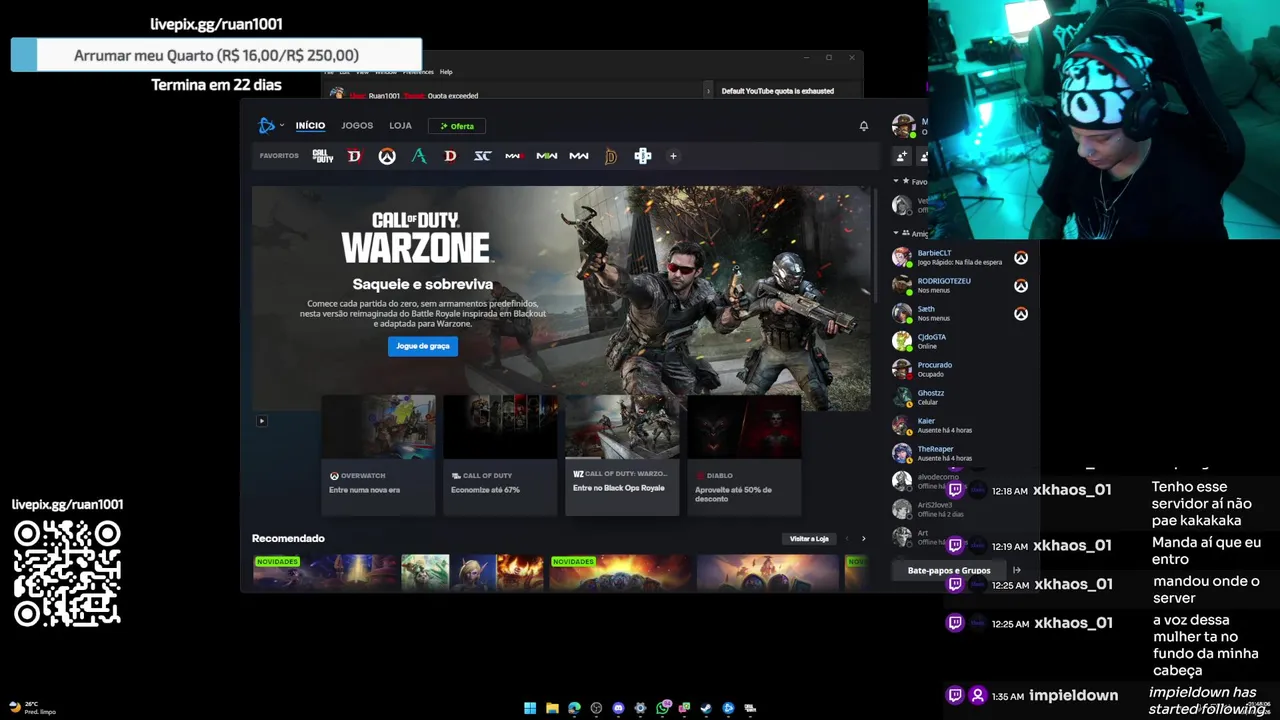This screenshot has width=1280, height=720.
Task: Click the green Oferta button
Action: [x=457, y=126]
